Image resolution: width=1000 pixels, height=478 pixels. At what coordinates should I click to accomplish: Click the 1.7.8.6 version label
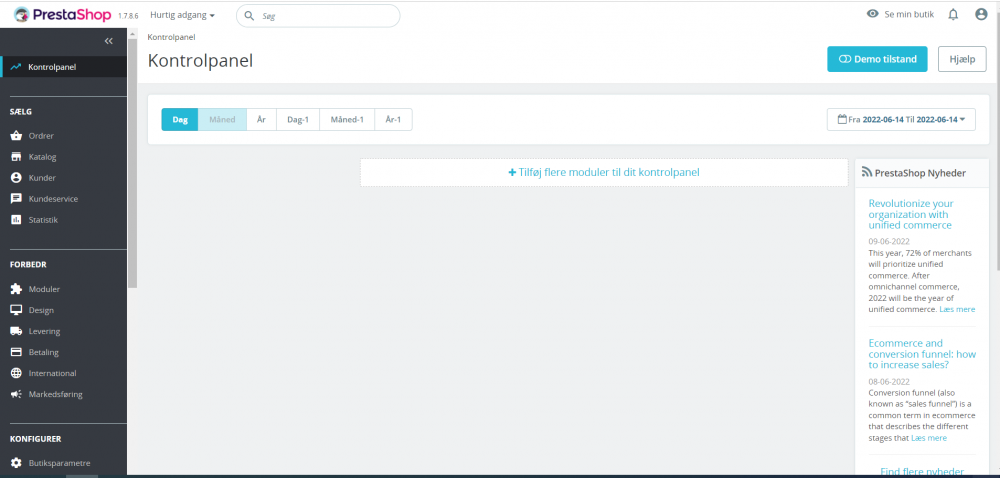tap(128, 15)
